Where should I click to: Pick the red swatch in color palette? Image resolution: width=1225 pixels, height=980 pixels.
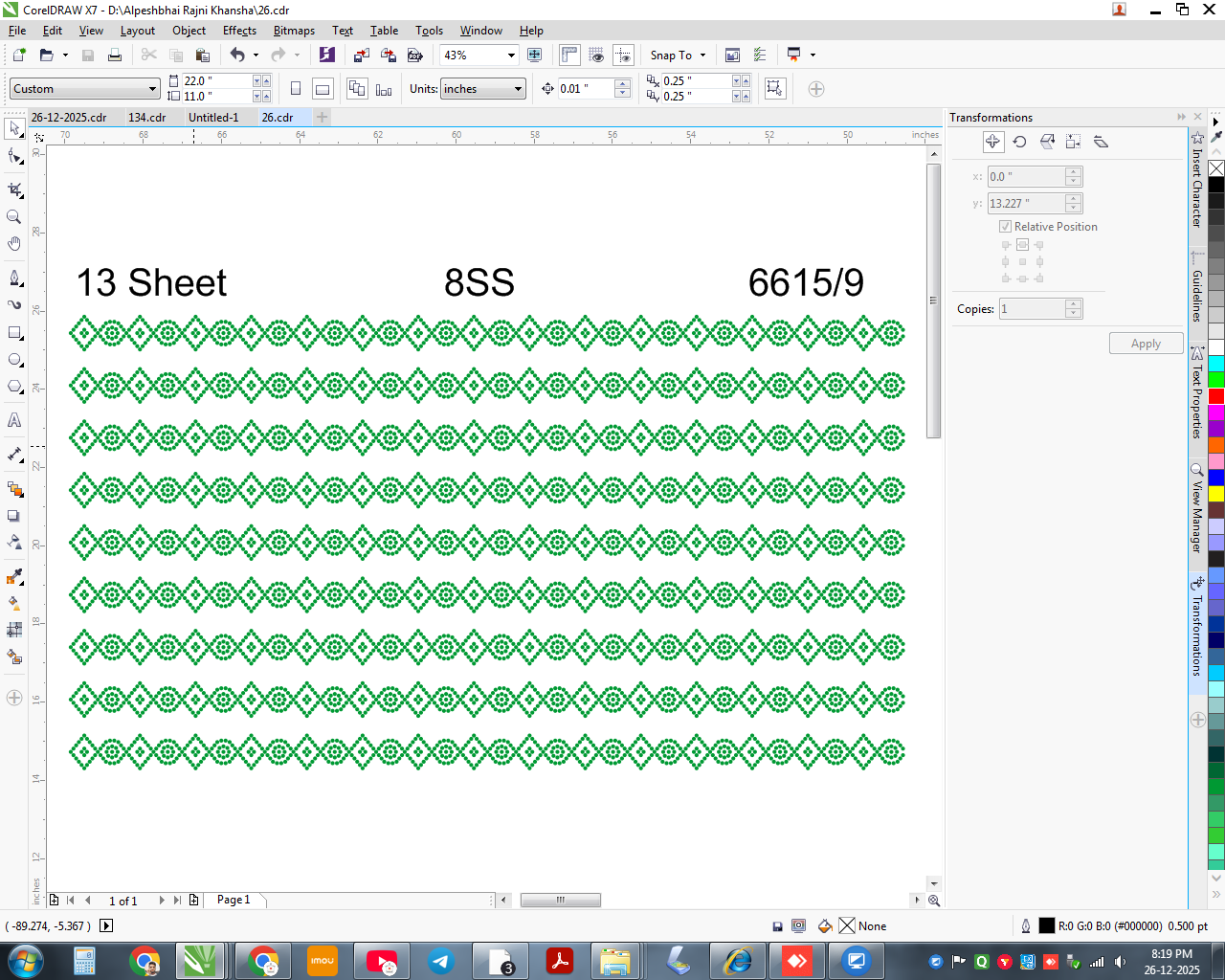tap(1216, 396)
